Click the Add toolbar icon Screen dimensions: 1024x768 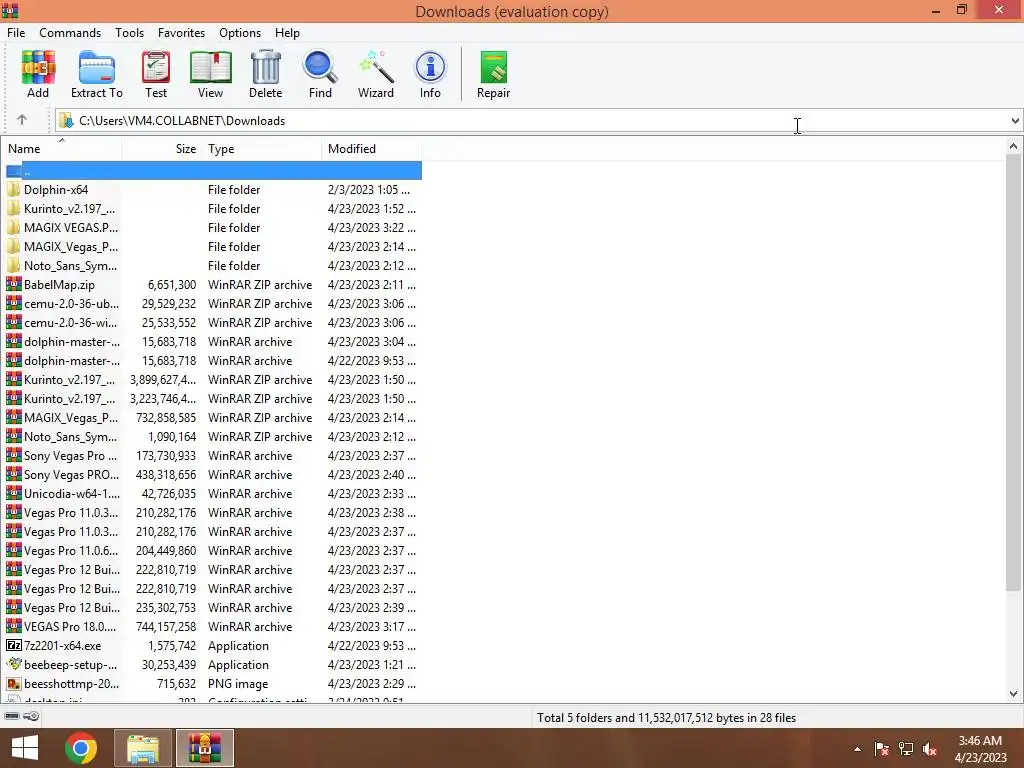(38, 74)
